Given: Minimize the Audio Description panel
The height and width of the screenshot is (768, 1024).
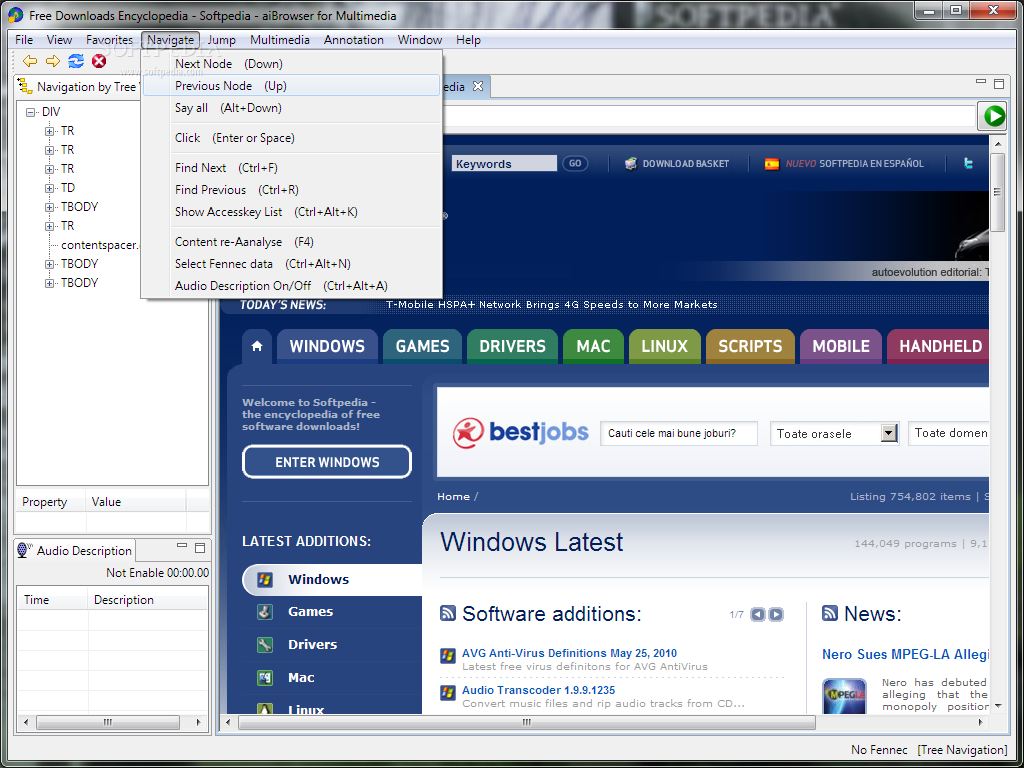Looking at the screenshot, I should pos(182,547).
